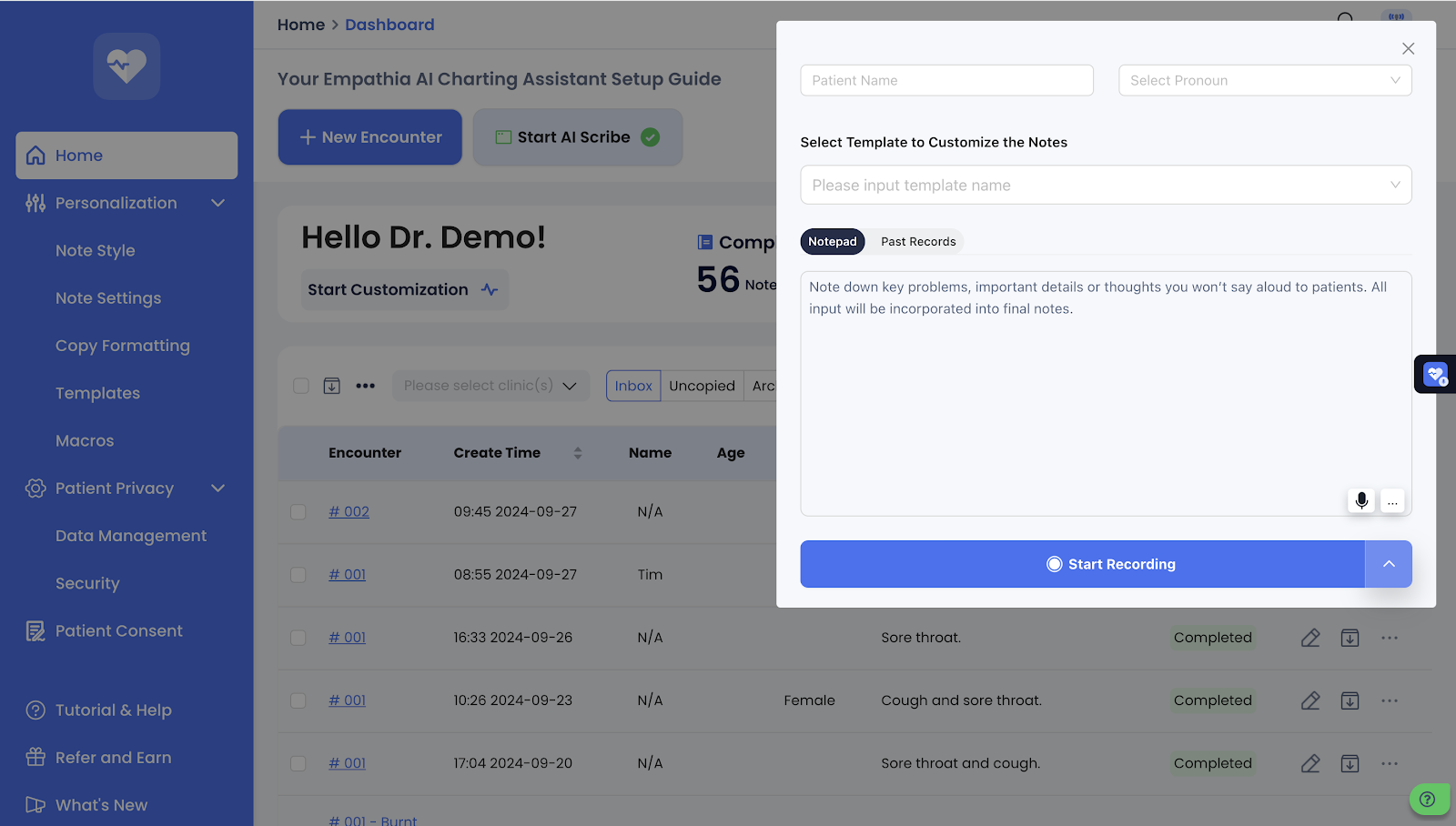
Task: Click the Personalization sliders icon
Action: pyautogui.click(x=35, y=203)
